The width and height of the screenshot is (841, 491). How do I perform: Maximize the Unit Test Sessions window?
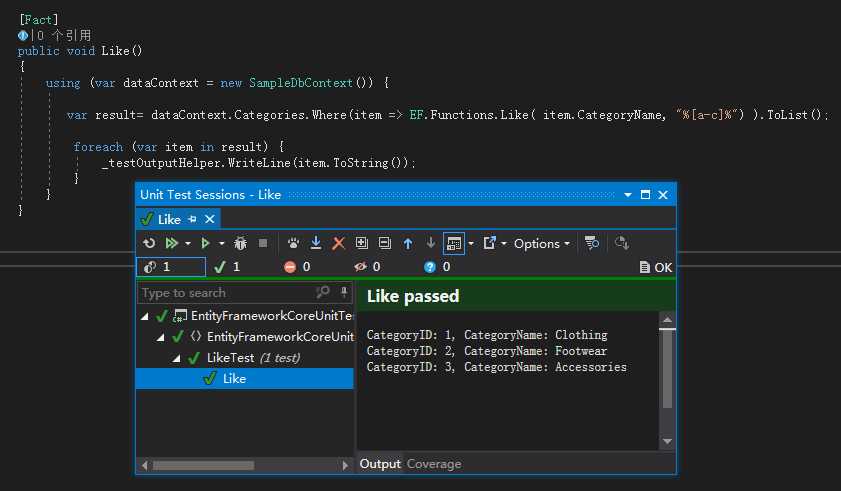click(645, 195)
